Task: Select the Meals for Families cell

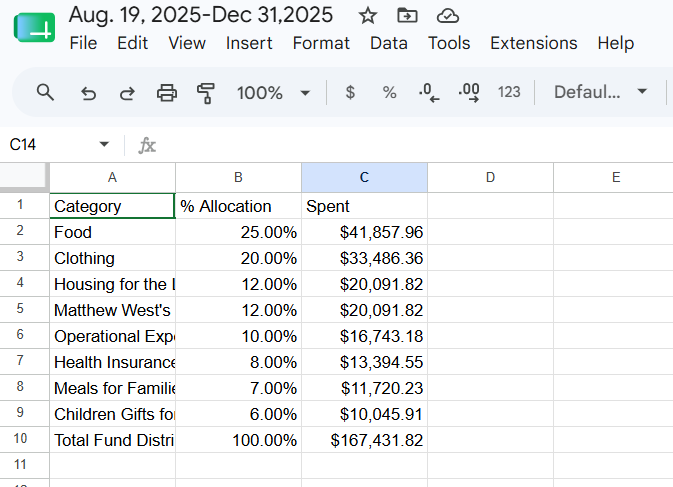Action: coord(112,388)
